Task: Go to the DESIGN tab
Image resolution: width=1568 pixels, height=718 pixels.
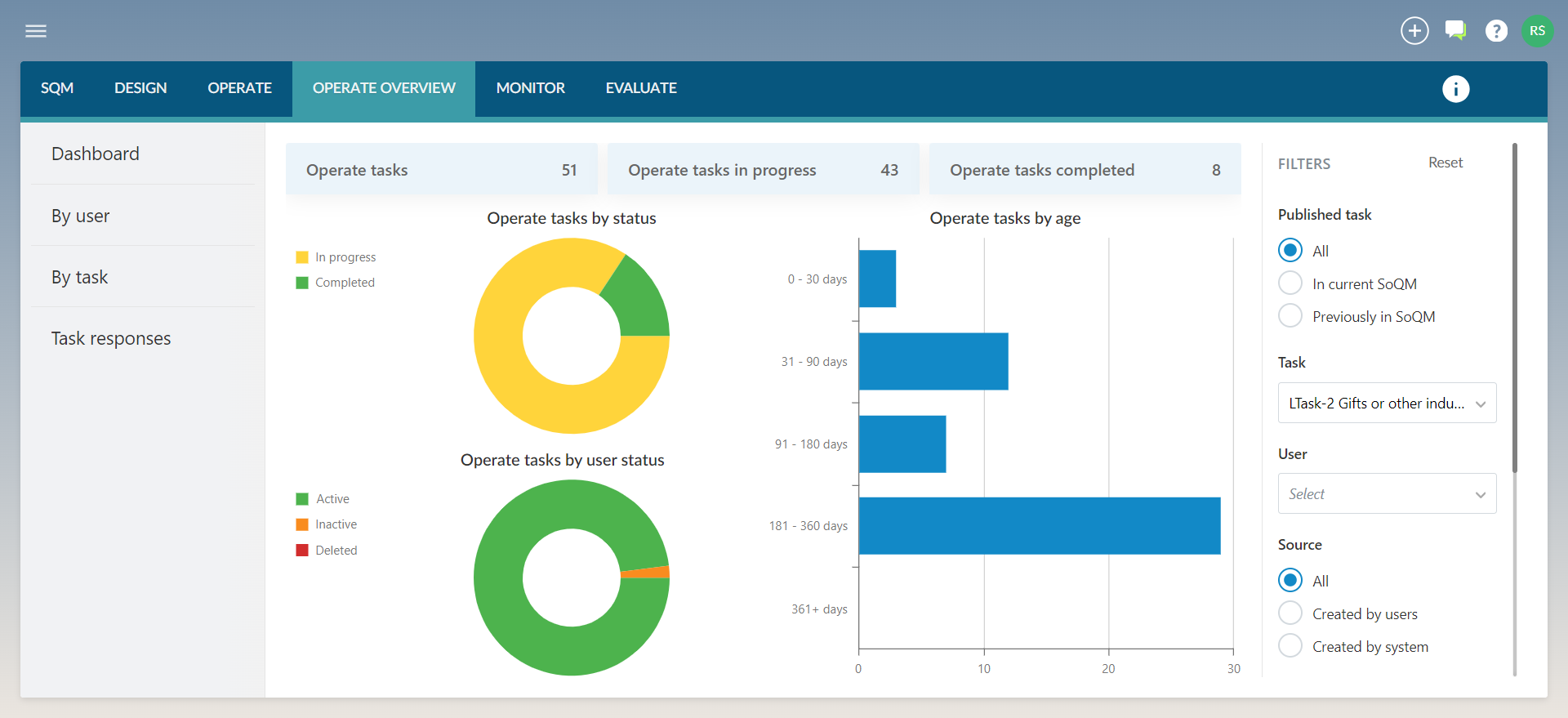Action: (140, 88)
